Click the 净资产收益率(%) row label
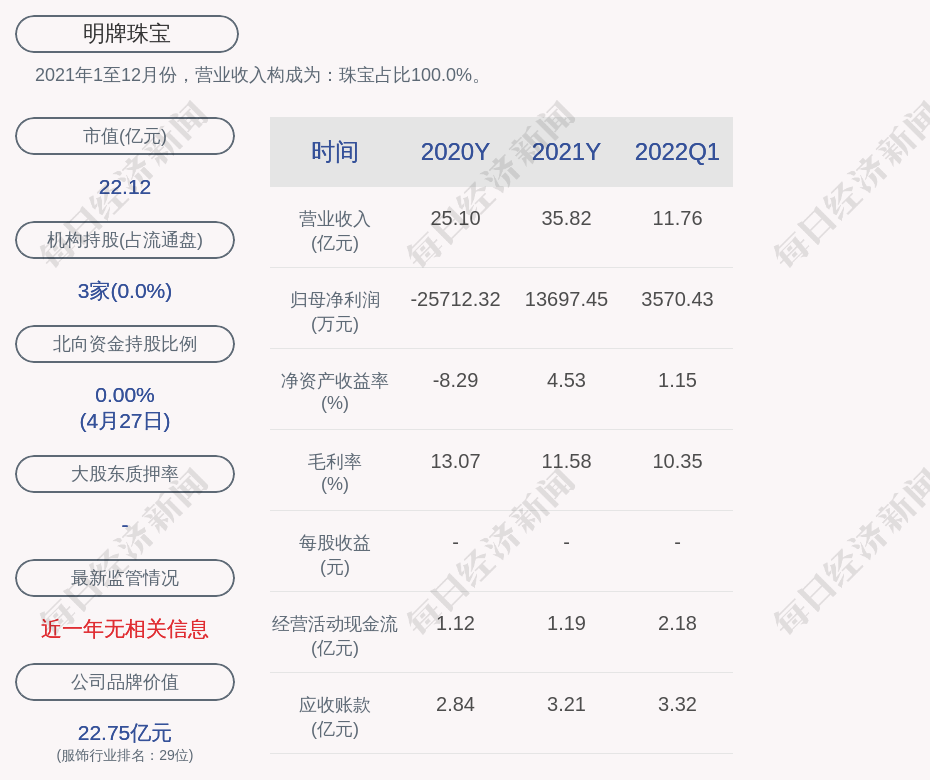 click(x=335, y=391)
